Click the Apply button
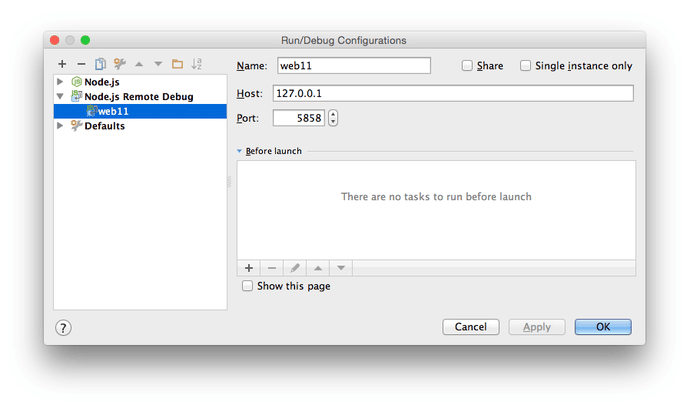The height and width of the screenshot is (402, 700). pos(537,327)
